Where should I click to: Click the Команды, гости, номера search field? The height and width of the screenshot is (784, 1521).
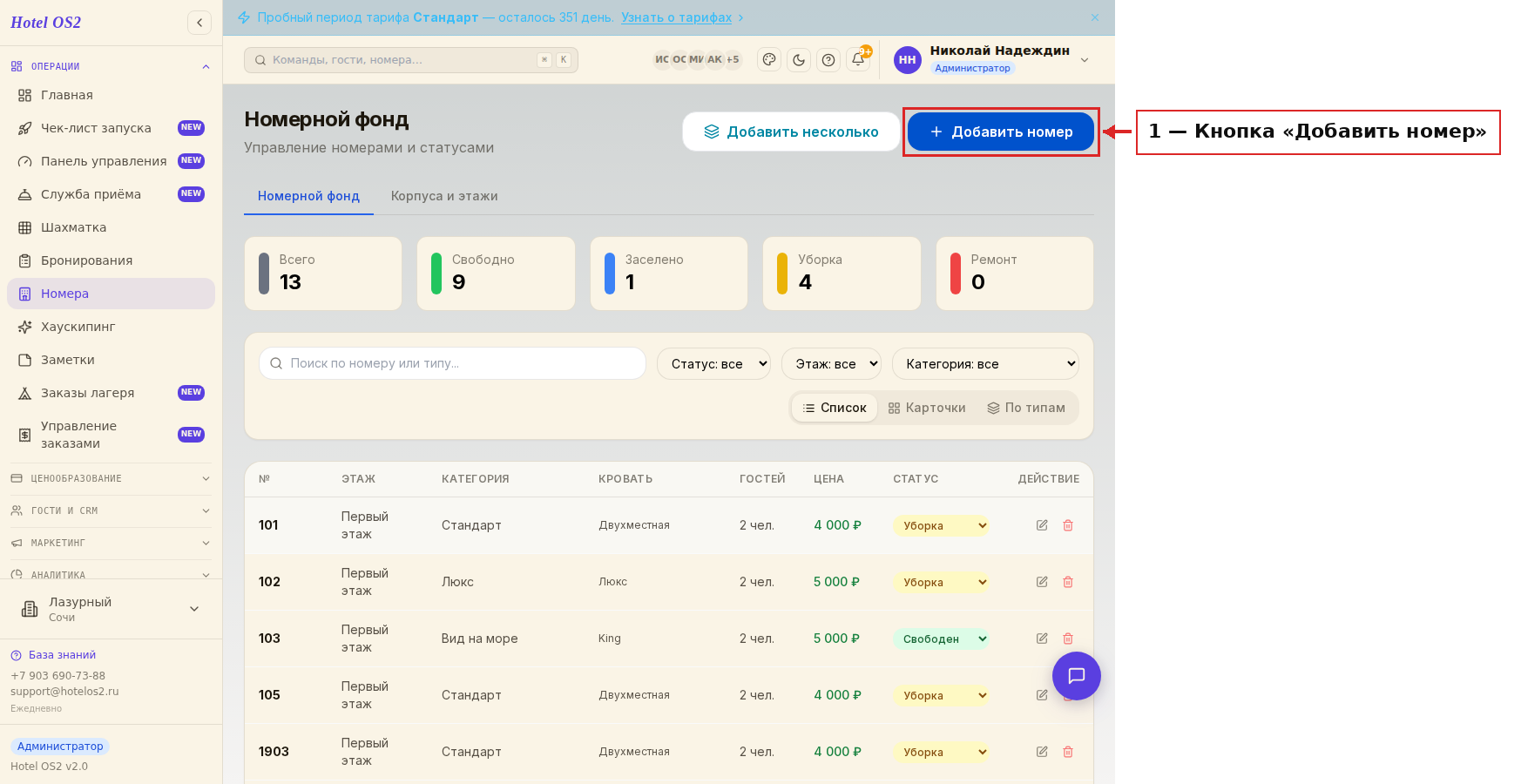(411, 60)
